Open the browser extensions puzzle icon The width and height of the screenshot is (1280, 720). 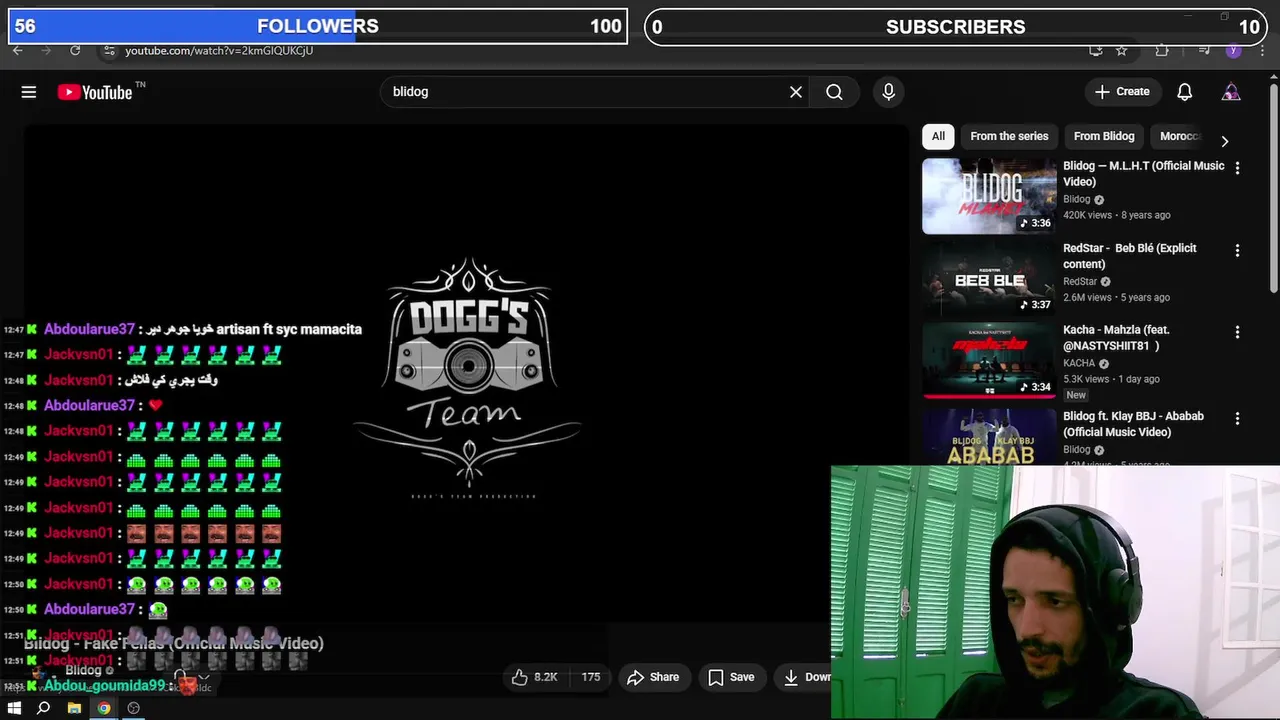point(1161,50)
